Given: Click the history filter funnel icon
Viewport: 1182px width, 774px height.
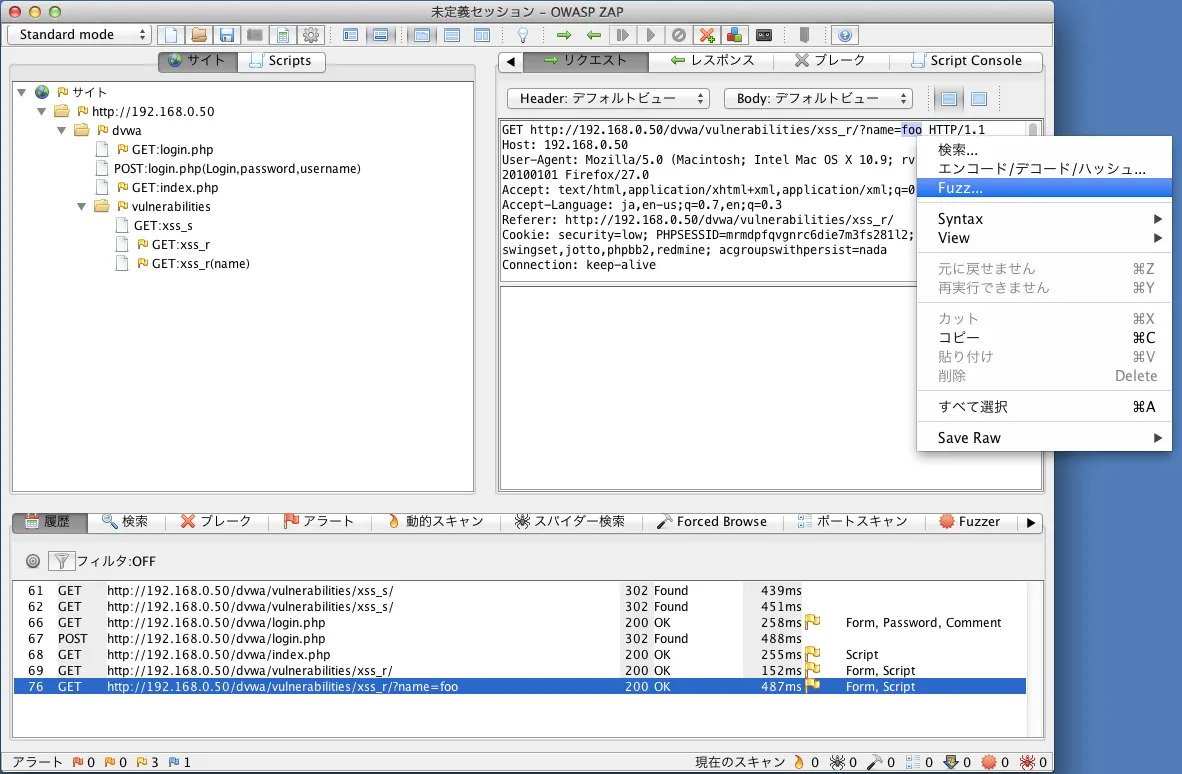Looking at the screenshot, I should [x=61, y=561].
